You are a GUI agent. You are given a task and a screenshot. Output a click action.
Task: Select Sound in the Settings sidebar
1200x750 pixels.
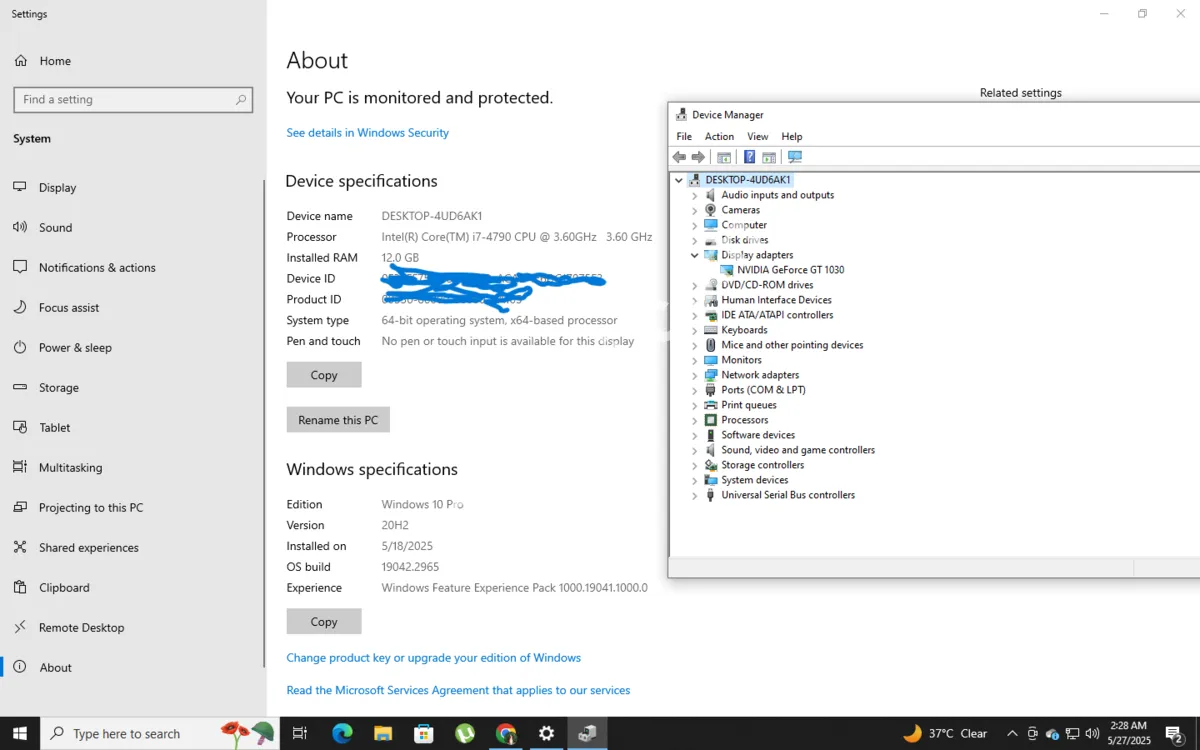pyautogui.click(x=54, y=227)
